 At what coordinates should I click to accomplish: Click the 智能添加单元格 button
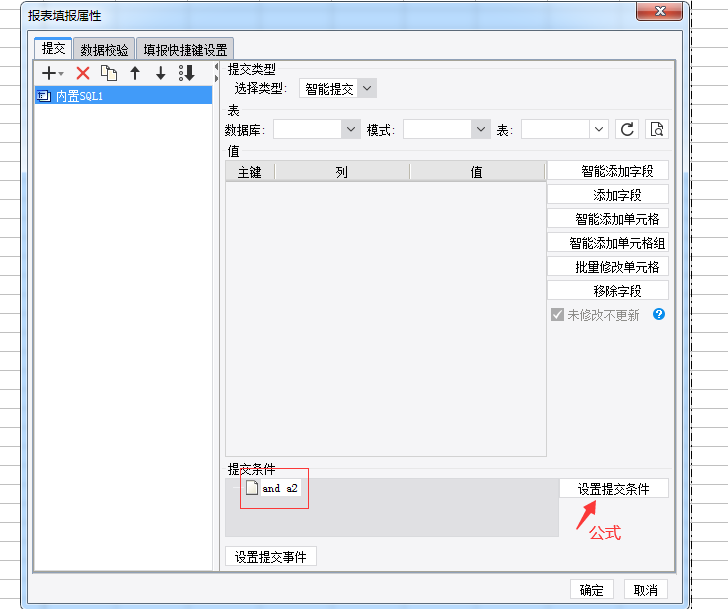pos(608,219)
